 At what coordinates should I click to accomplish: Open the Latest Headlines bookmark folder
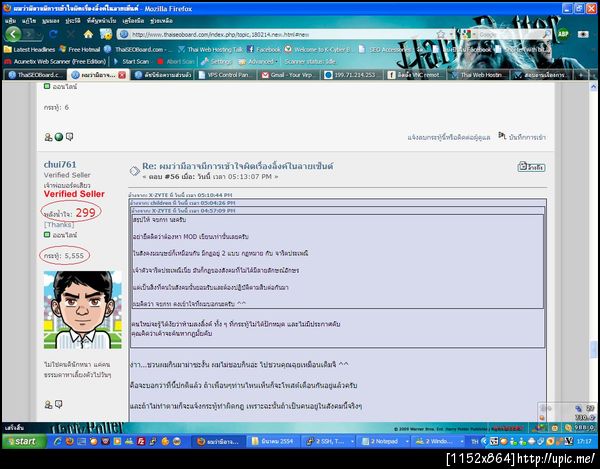[x=29, y=49]
